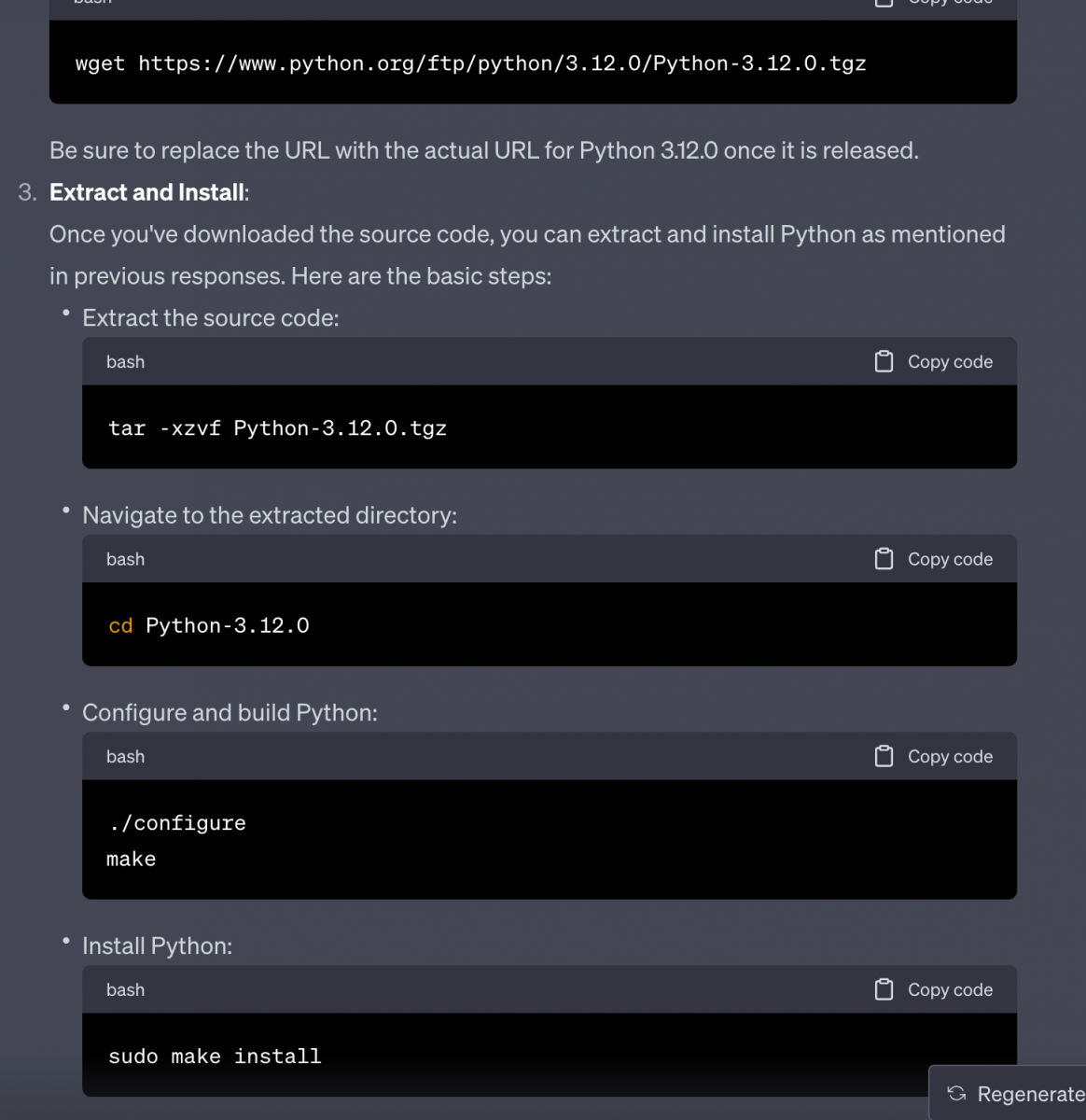This screenshot has width=1086, height=1120.
Task: Click the 'tar -xzvf Python-3.12.0.tgz' command text
Action: (x=277, y=428)
